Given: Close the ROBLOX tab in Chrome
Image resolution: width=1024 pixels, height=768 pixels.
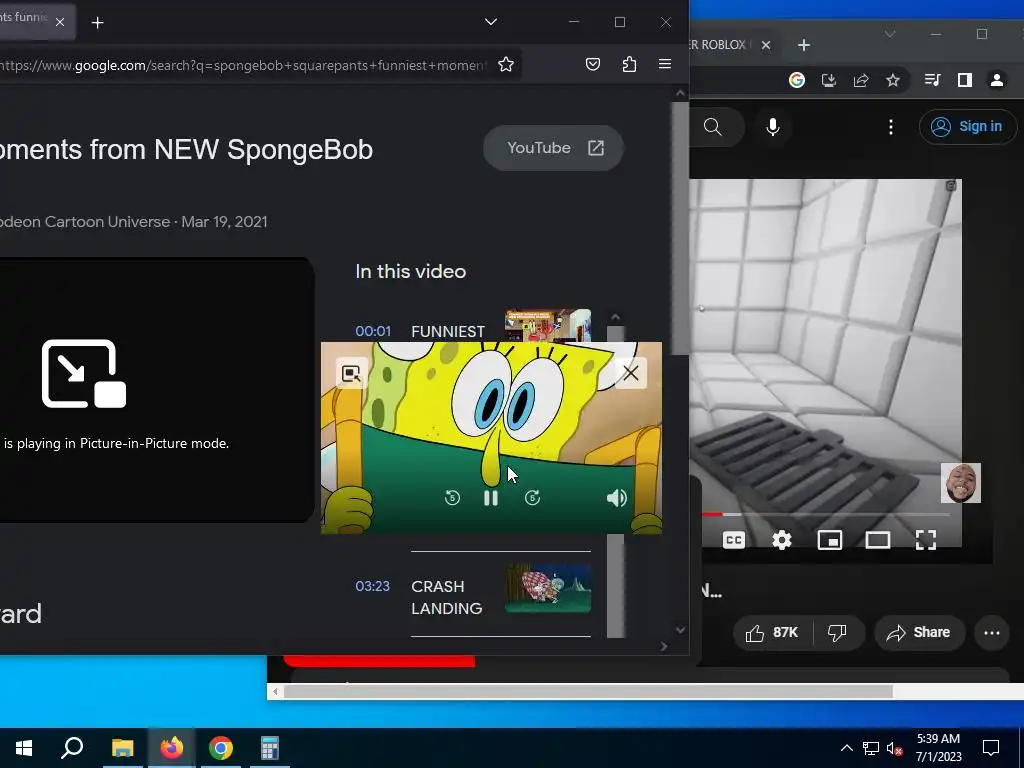Looking at the screenshot, I should click(766, 44).
